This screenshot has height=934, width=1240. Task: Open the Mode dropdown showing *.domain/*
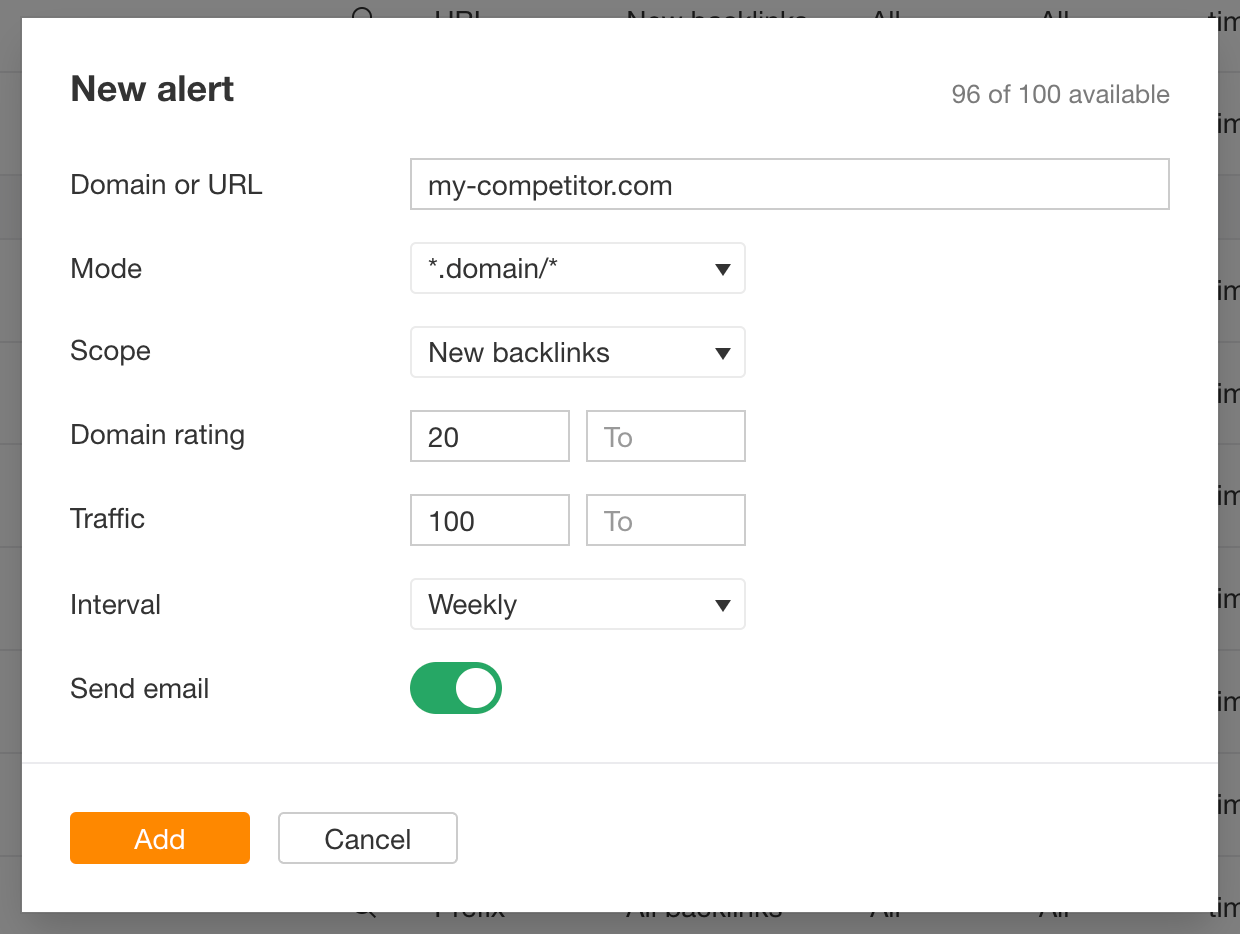[577, 268]
